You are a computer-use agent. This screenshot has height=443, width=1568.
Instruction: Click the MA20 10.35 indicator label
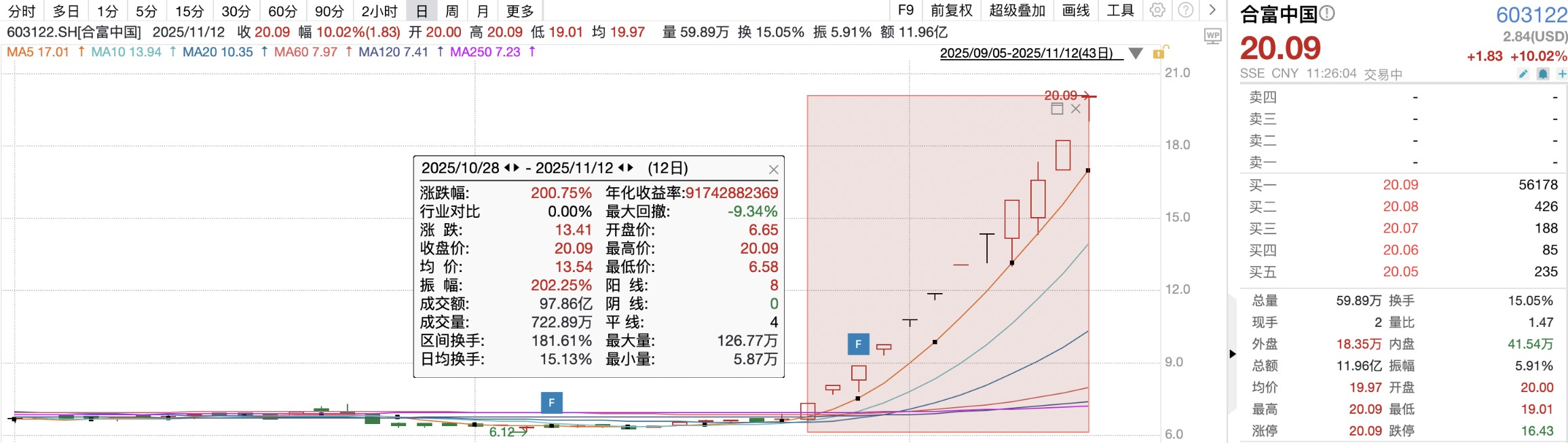[217, 52]
